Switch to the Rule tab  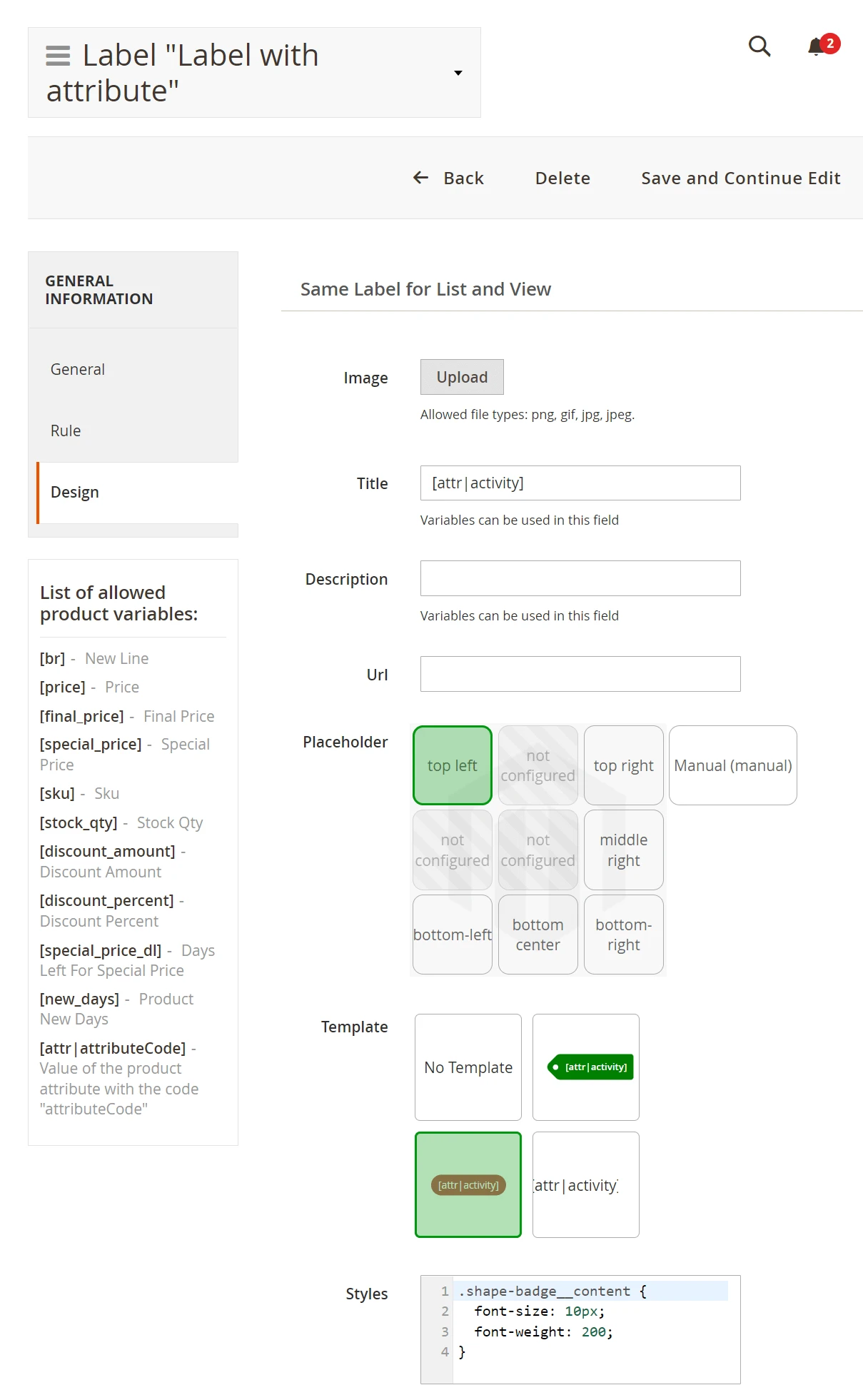[66, 430]
